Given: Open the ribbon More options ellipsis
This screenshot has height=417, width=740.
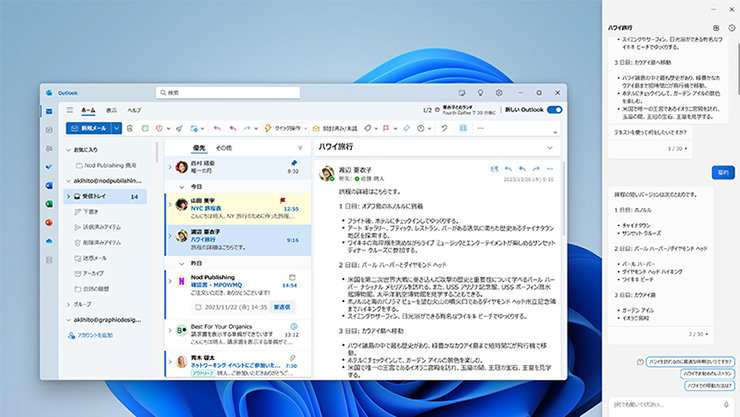Looking at the screenshot, I should point(480,128).
